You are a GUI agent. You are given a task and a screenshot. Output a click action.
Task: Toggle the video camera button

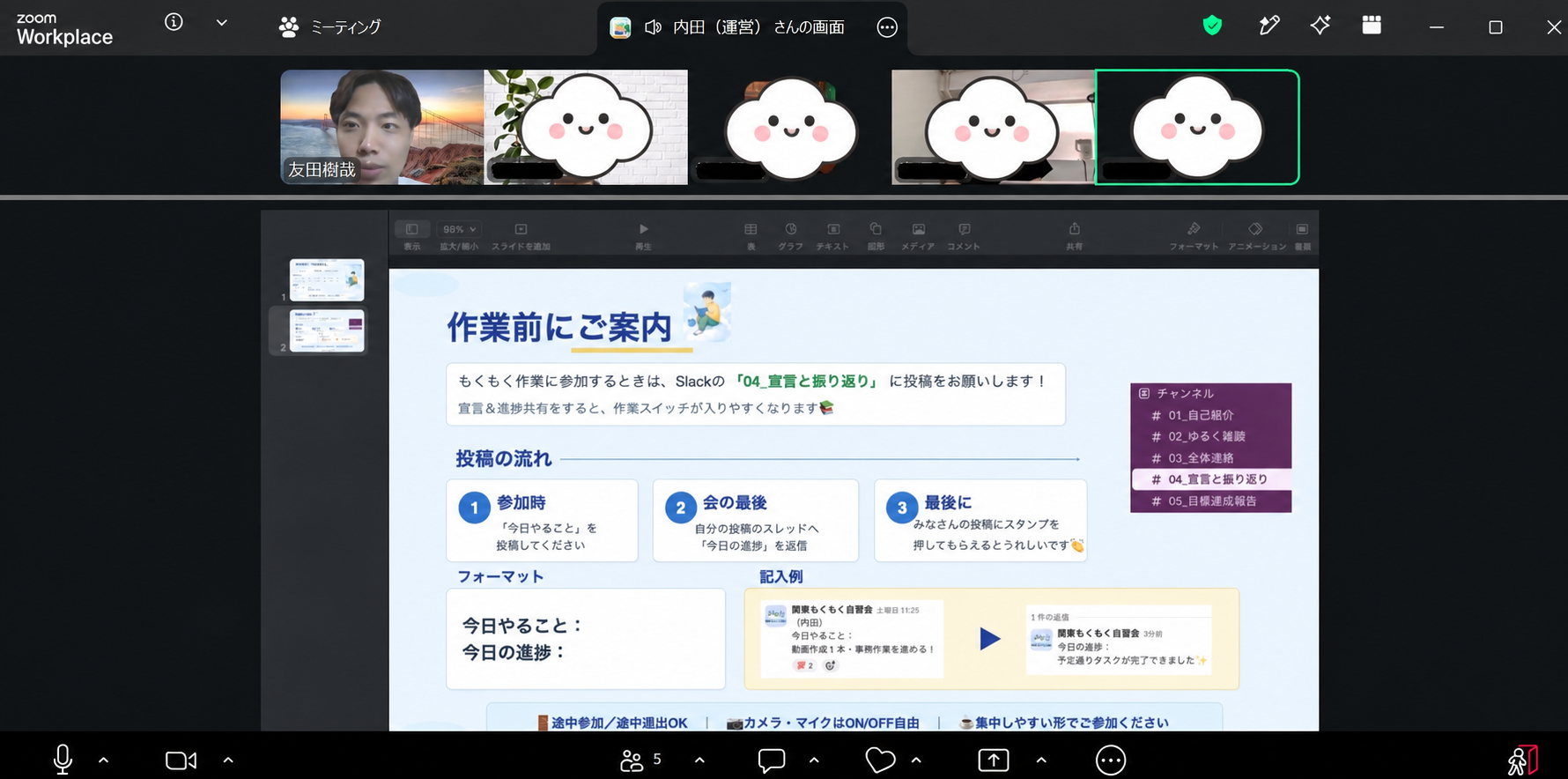pyautogui.click(x=181, y=760)
